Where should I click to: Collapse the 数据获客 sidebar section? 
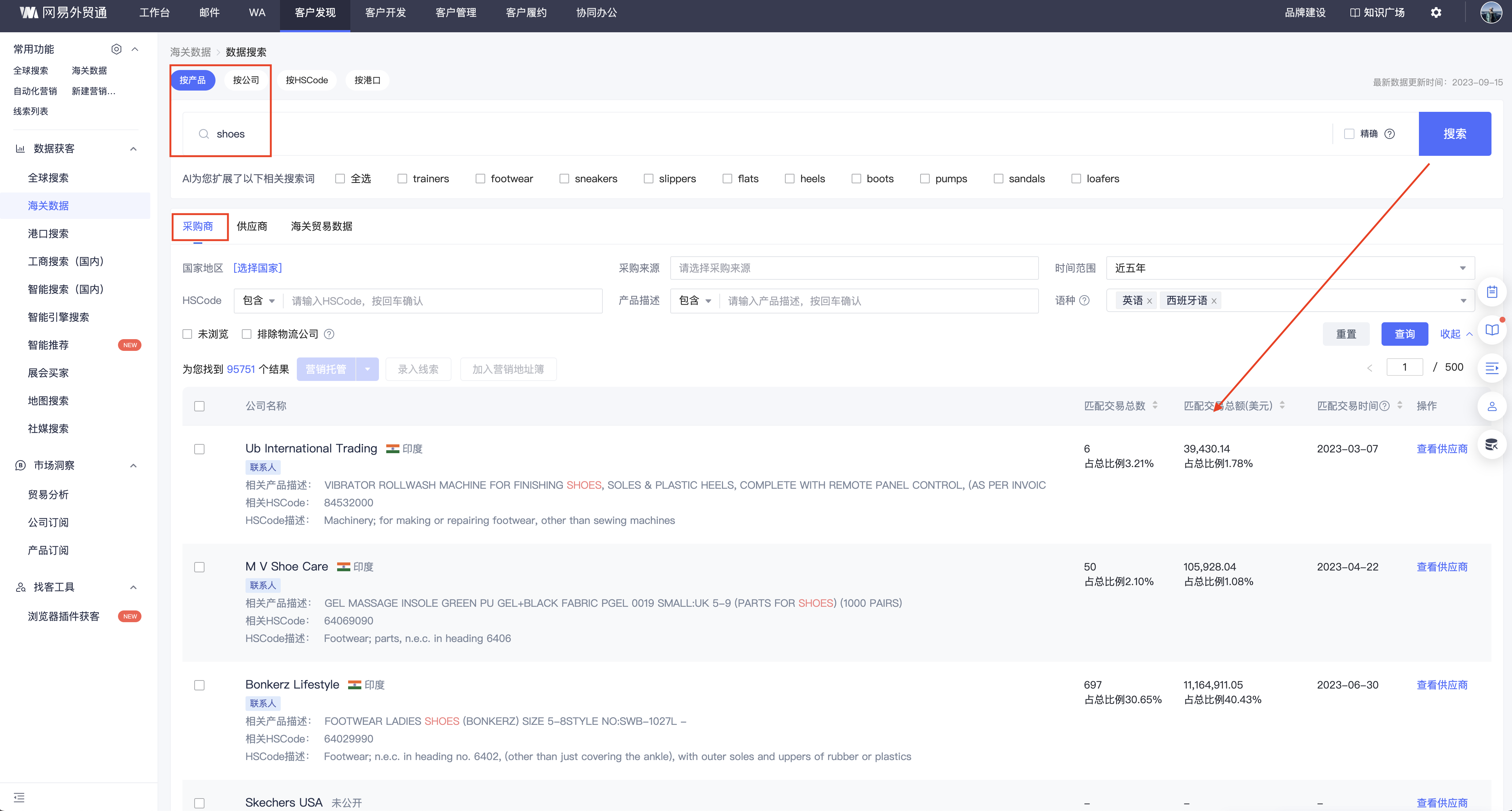point(133,148)
